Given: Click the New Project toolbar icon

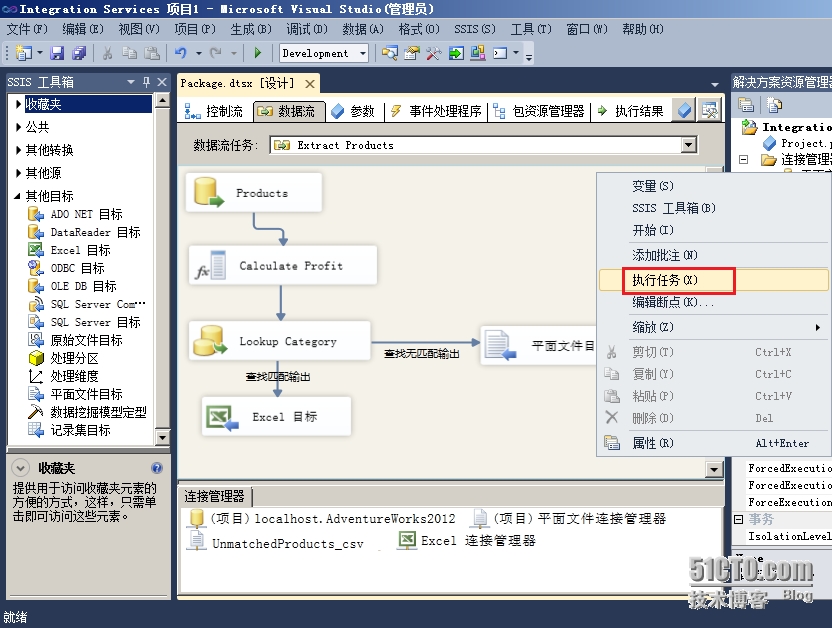Looking at the screenshot, I should click(x=24, y=53).
